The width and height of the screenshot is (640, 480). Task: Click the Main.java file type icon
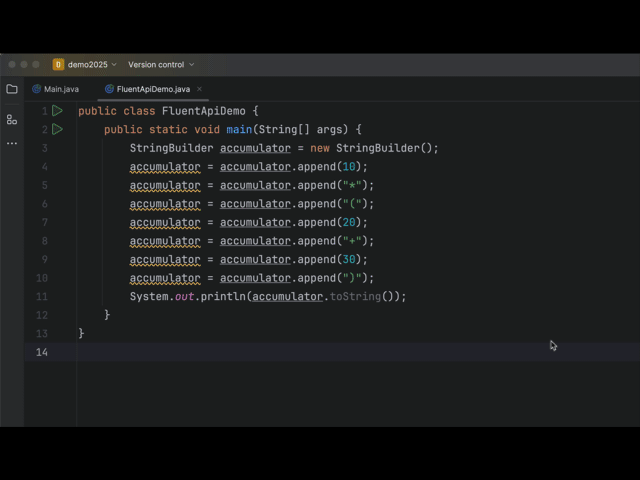(37, 89)
